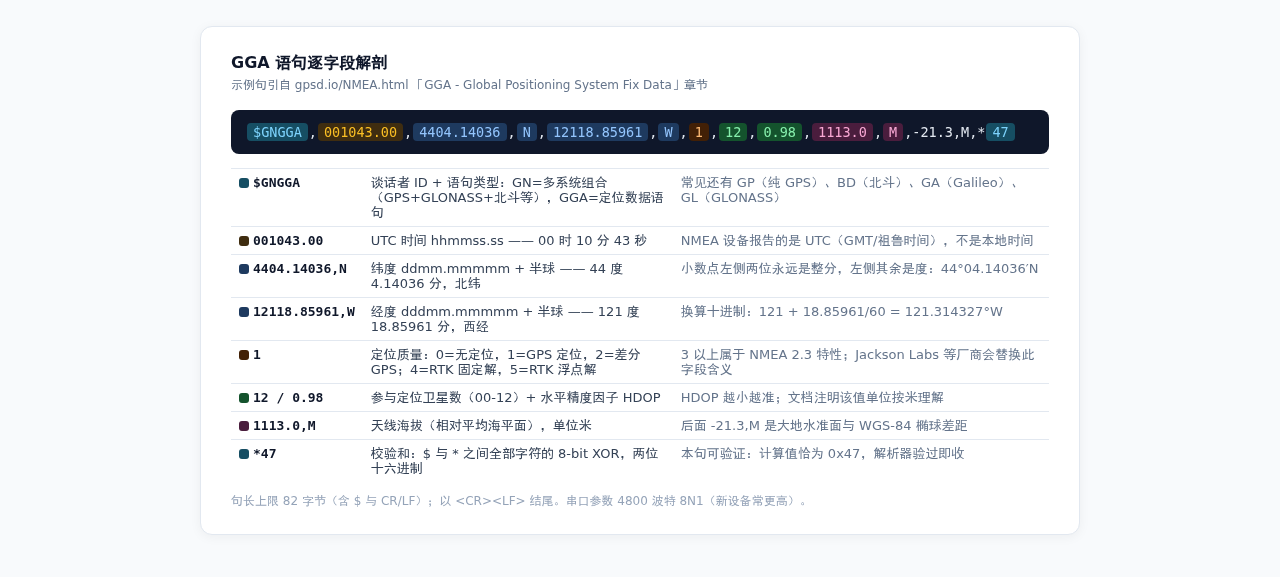Click the fix quality 1 token in sentence
Viewport: 1280px width, 577px height.
coord(699,132)
